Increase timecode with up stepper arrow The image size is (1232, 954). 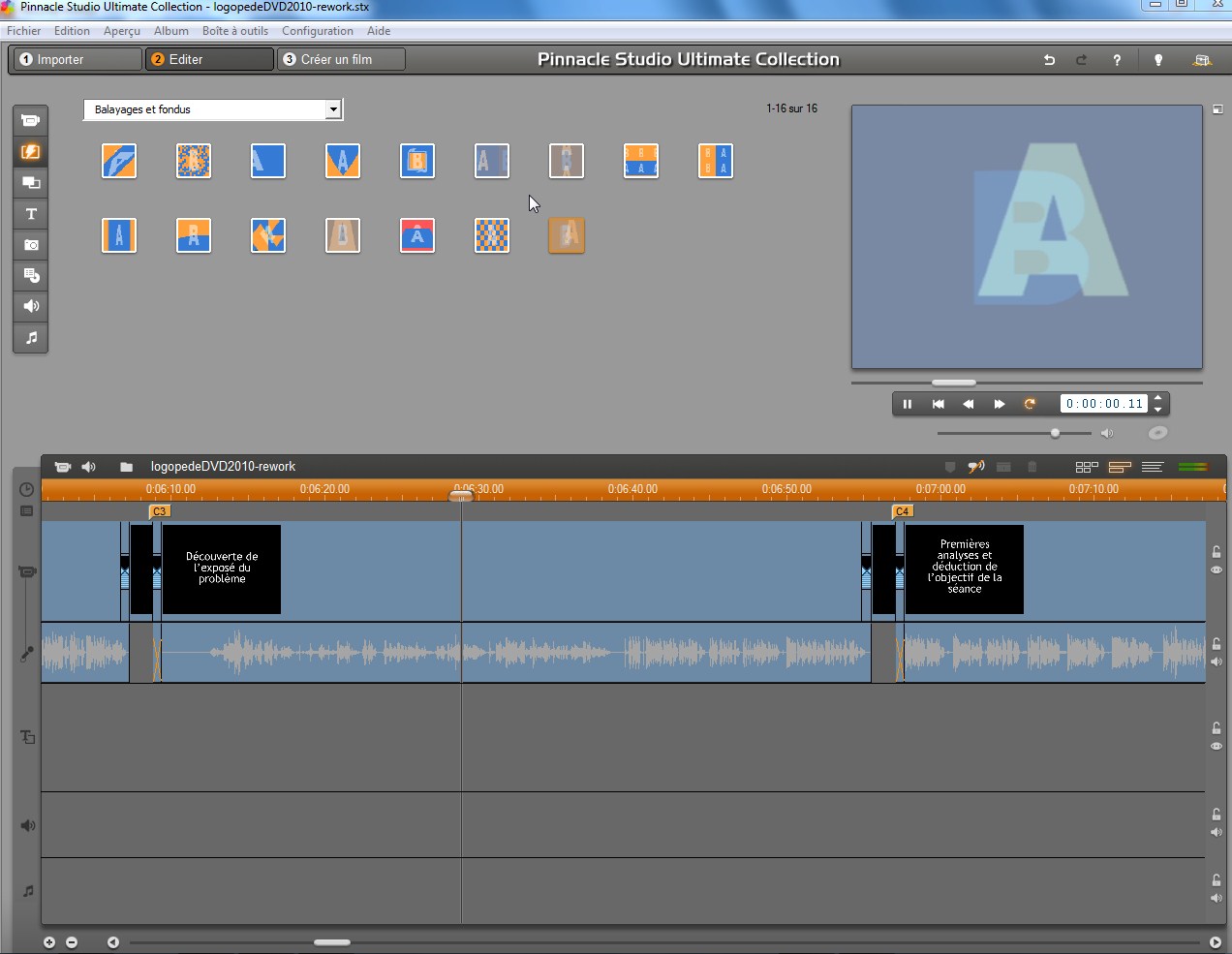(1157, 398)
